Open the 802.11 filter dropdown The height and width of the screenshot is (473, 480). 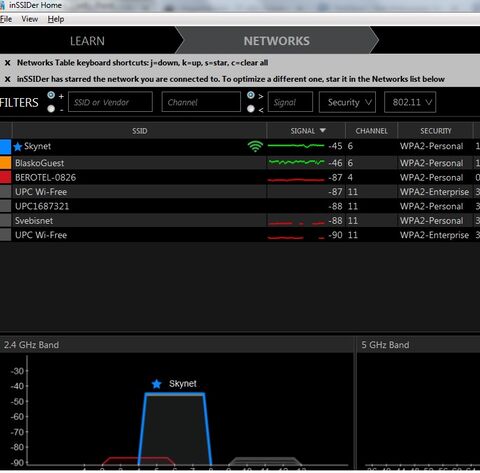(410, 102)
